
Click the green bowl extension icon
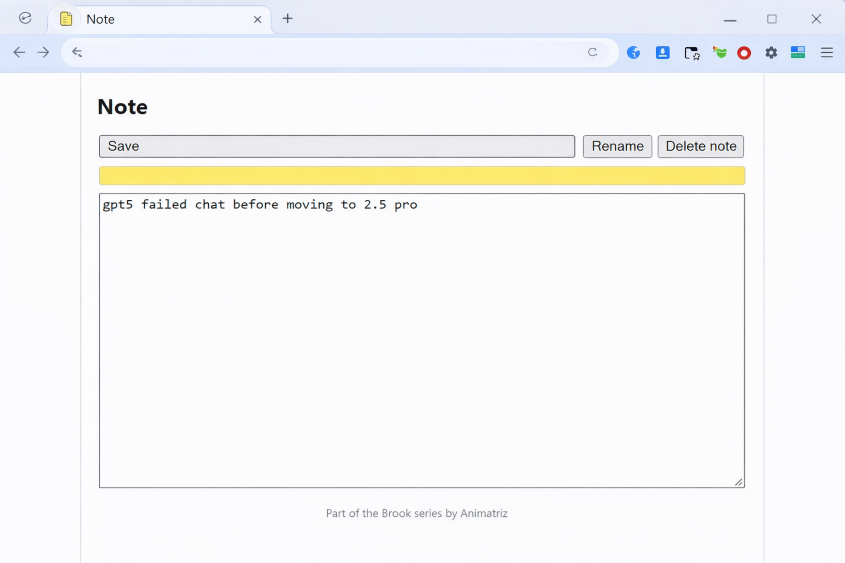719,53
